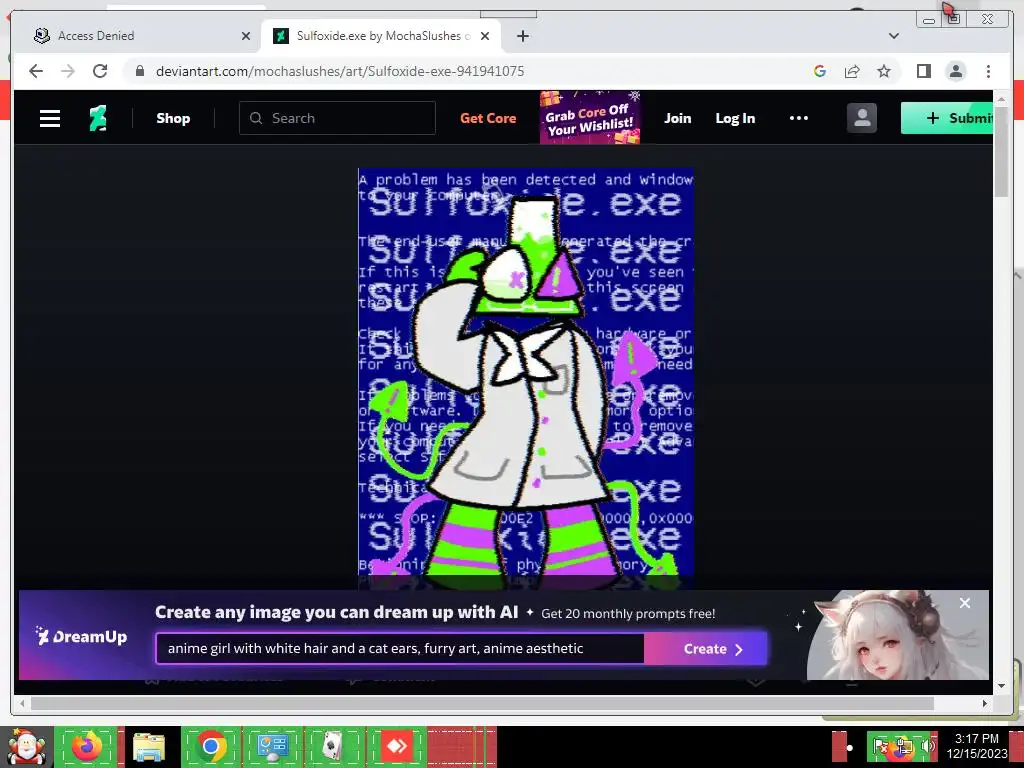Screen dimensions: 1024x768
Task: Open the Sulfoxide.exe artwork image
Action: 526,372
